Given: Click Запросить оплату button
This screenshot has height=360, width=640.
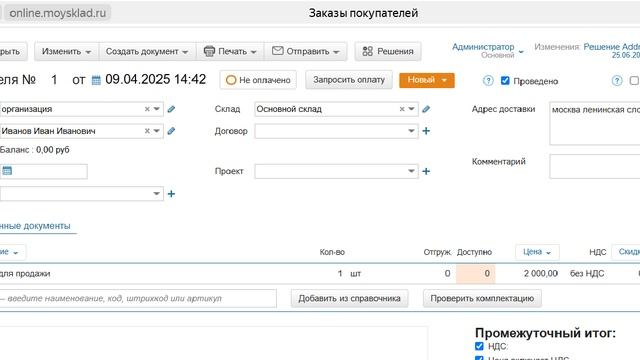Looking at the screenshot, I should [x=349, y=80].
